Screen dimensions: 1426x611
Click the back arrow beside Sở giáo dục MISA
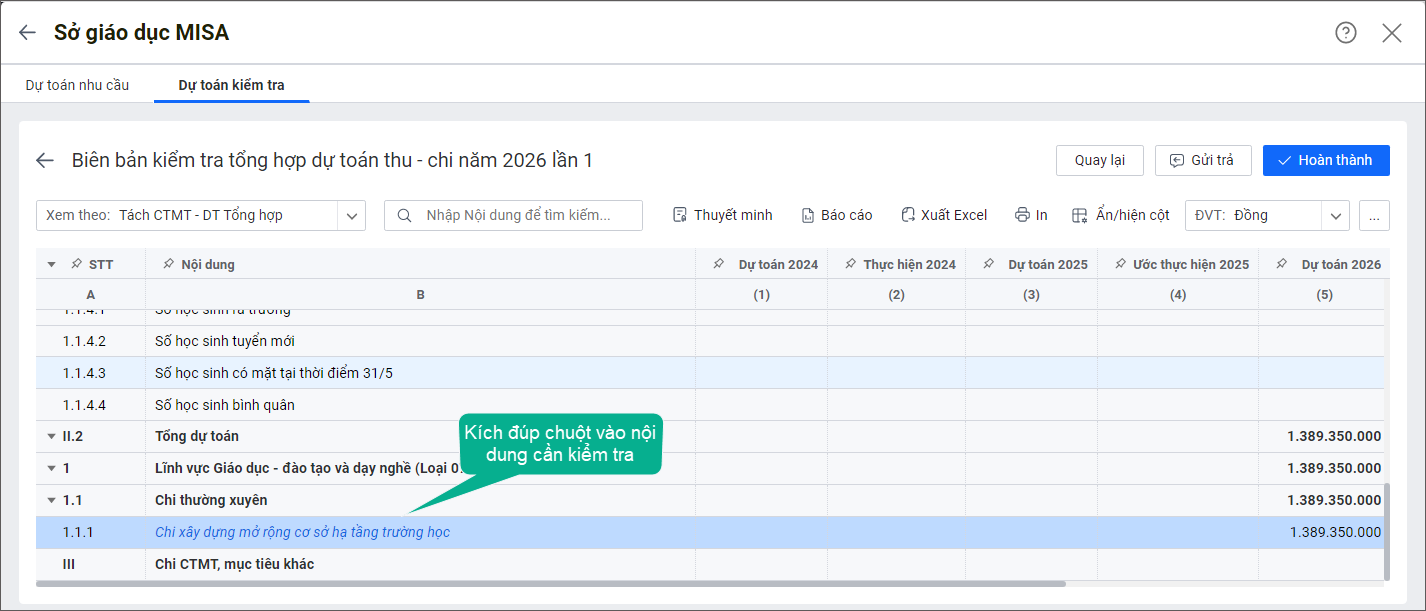27,33
